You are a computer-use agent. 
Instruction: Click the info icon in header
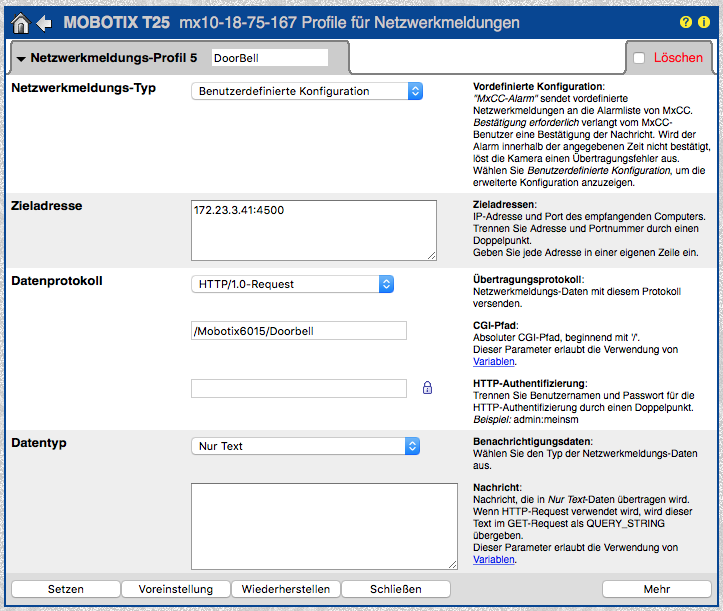(704, 21)
